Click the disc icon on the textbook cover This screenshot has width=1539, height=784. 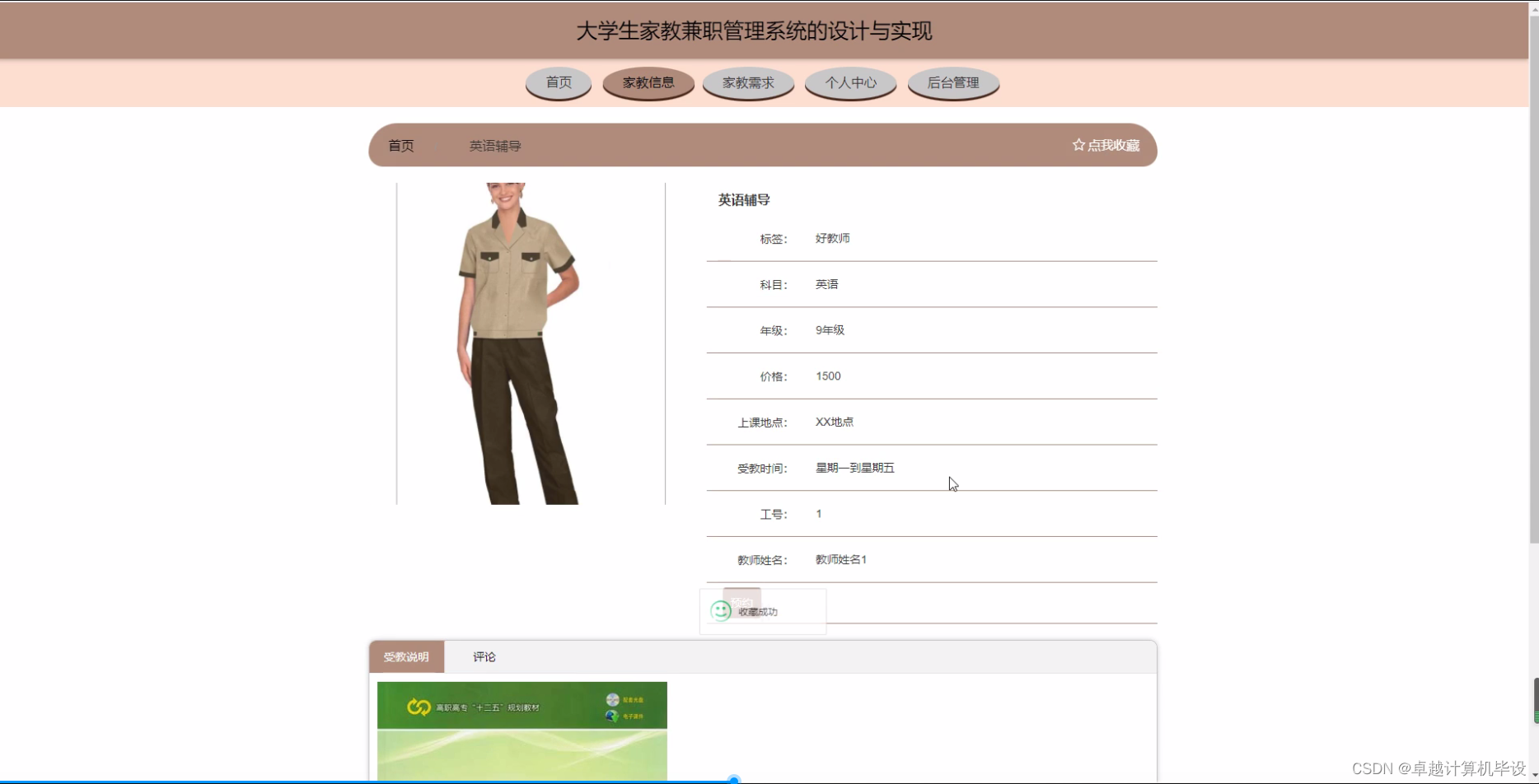click(612, 698)
